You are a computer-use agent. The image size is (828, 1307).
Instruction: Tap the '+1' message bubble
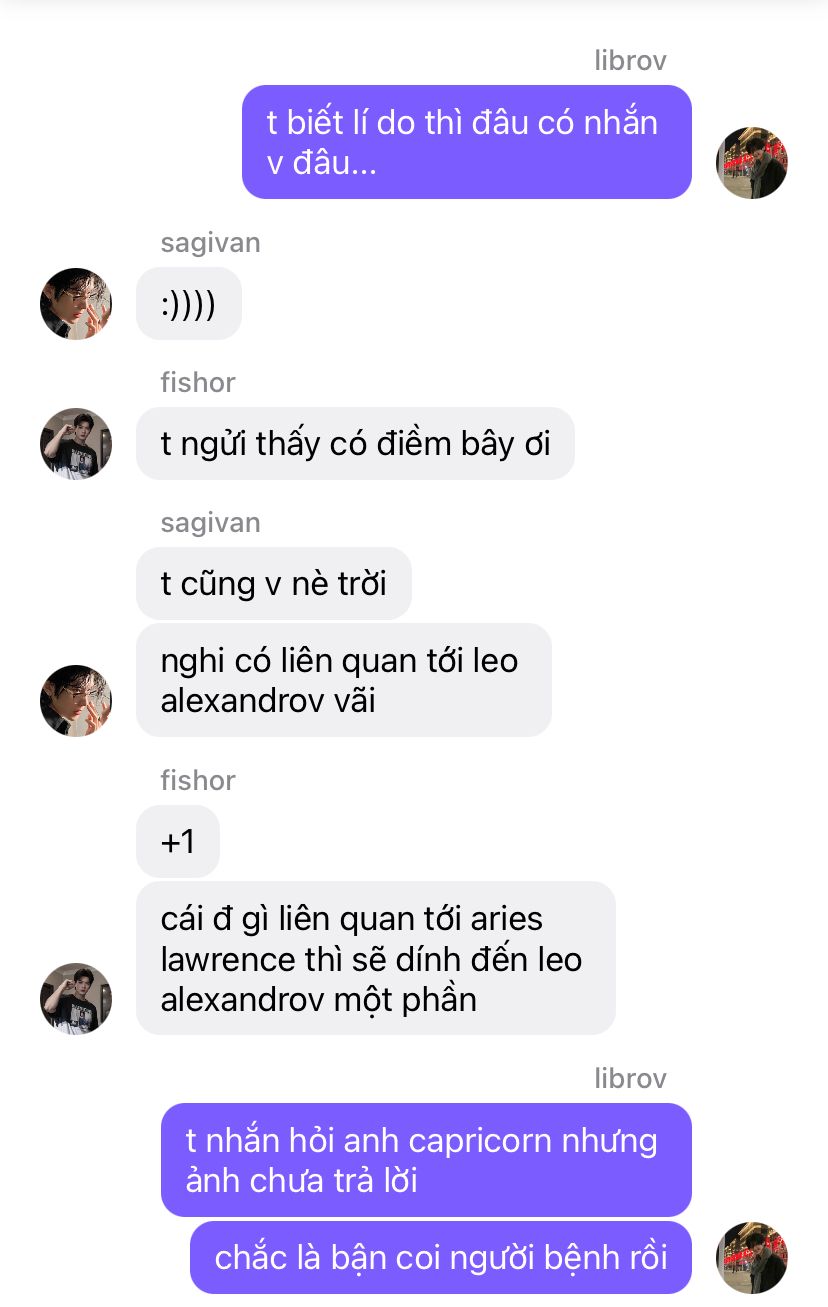coord(178,841)
